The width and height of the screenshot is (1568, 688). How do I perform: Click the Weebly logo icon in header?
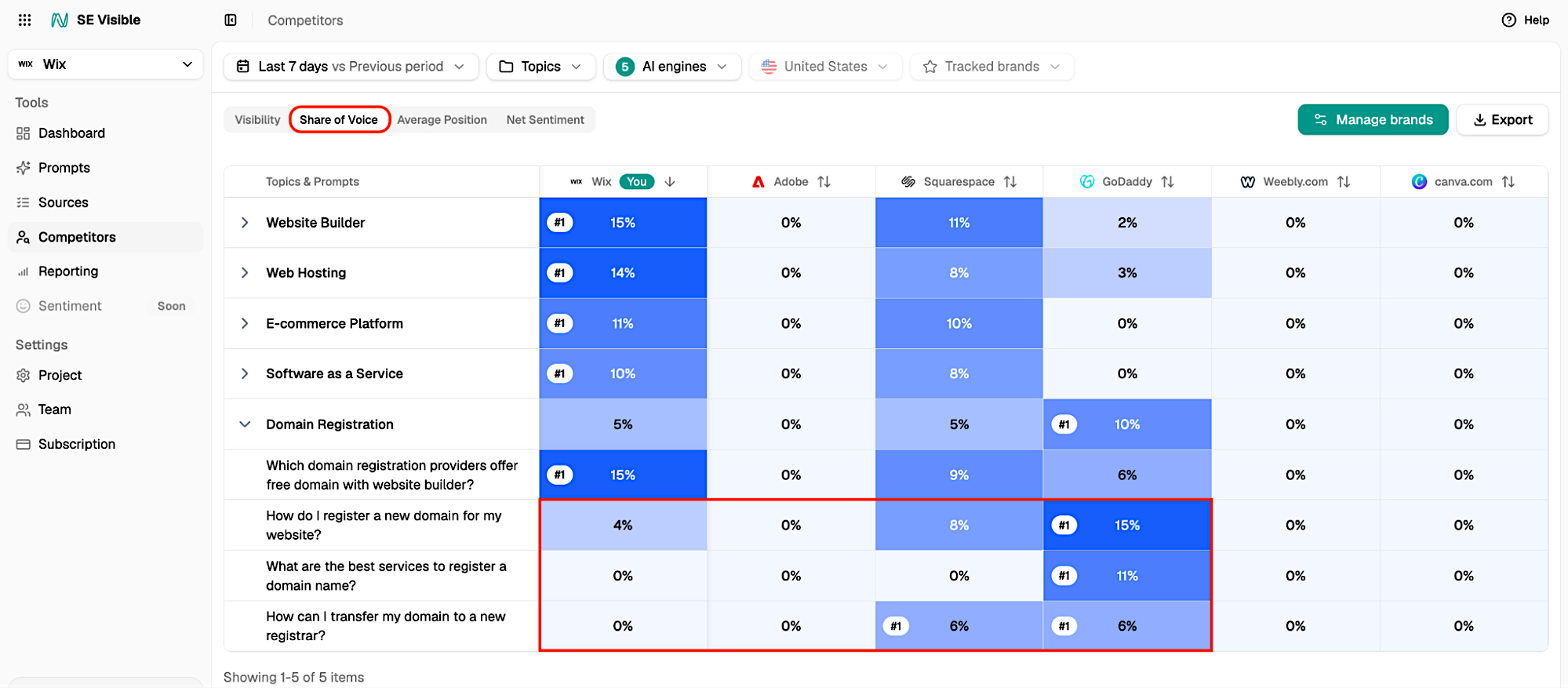pos(1248,182)
